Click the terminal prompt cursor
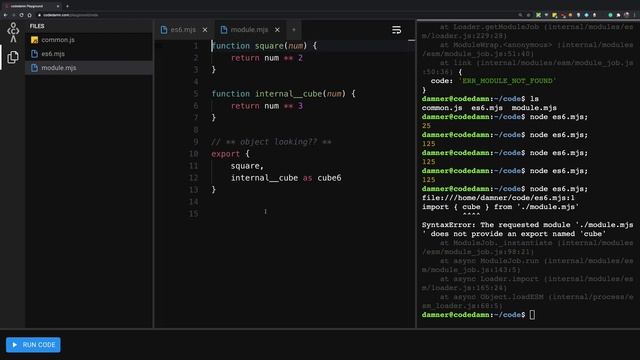 coord(532,315)
